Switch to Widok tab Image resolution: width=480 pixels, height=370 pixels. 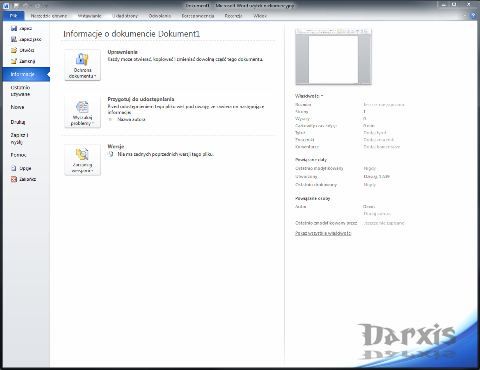(x=260, y=16)
